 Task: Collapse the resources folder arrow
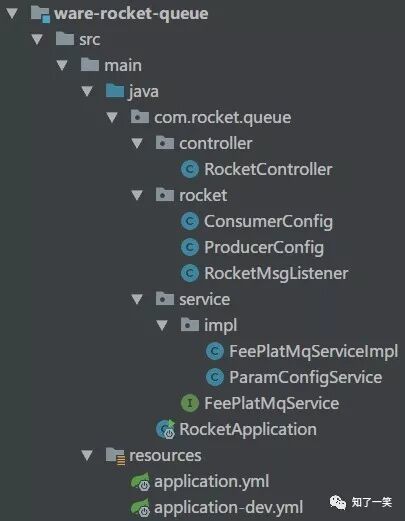87,455
